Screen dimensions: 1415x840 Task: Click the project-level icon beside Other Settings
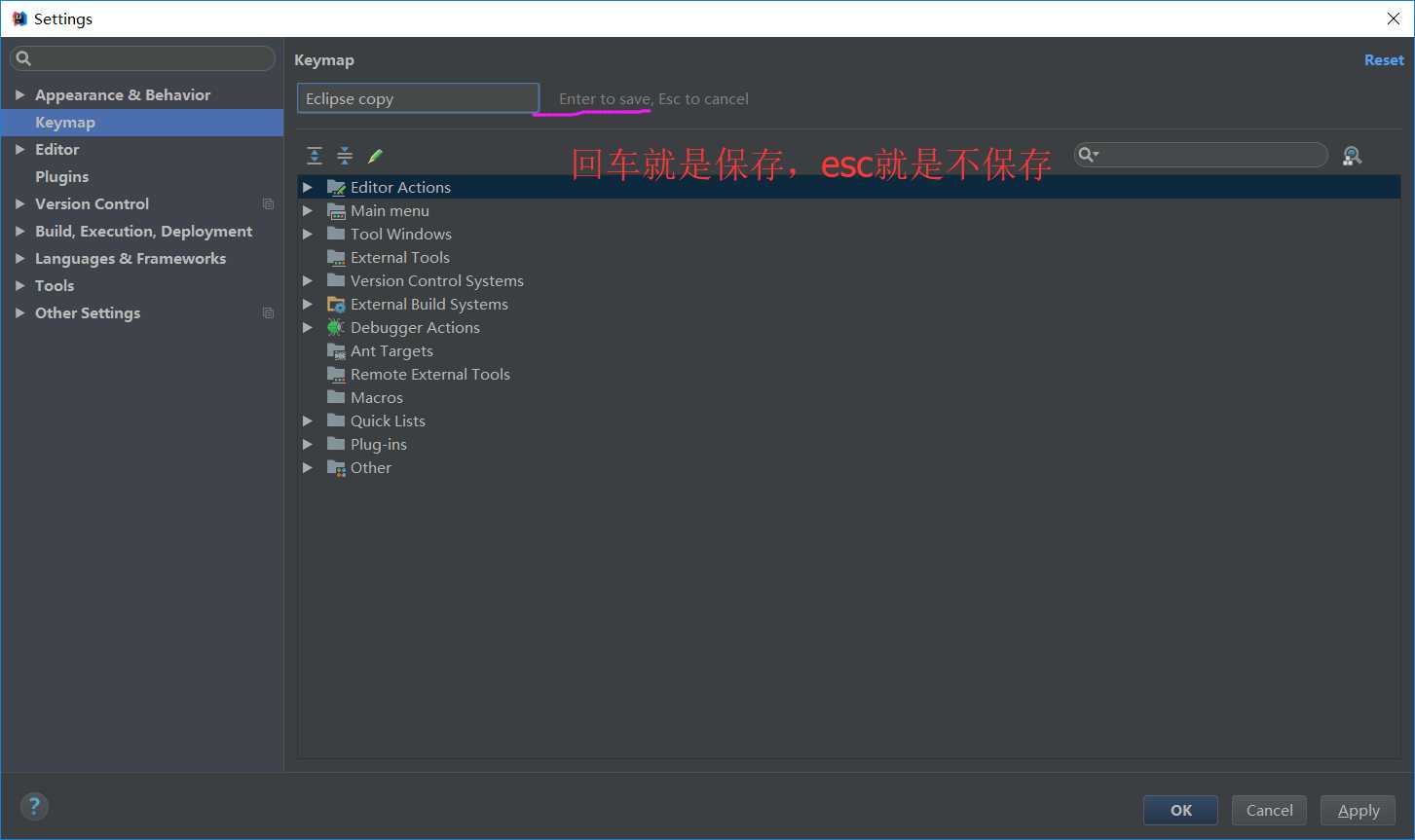[268, 312]
